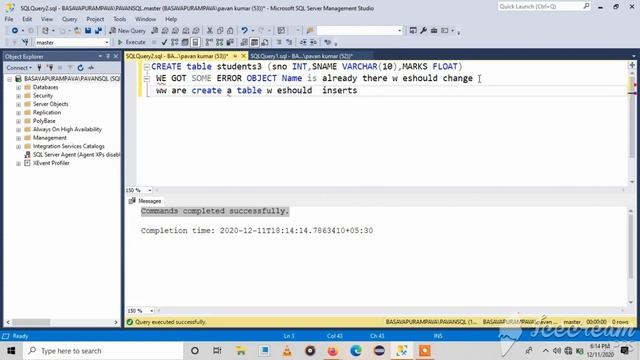The image size is (640, 360).
Task: Close the SQLQuery2.sql tab
Action: point(244,56)
